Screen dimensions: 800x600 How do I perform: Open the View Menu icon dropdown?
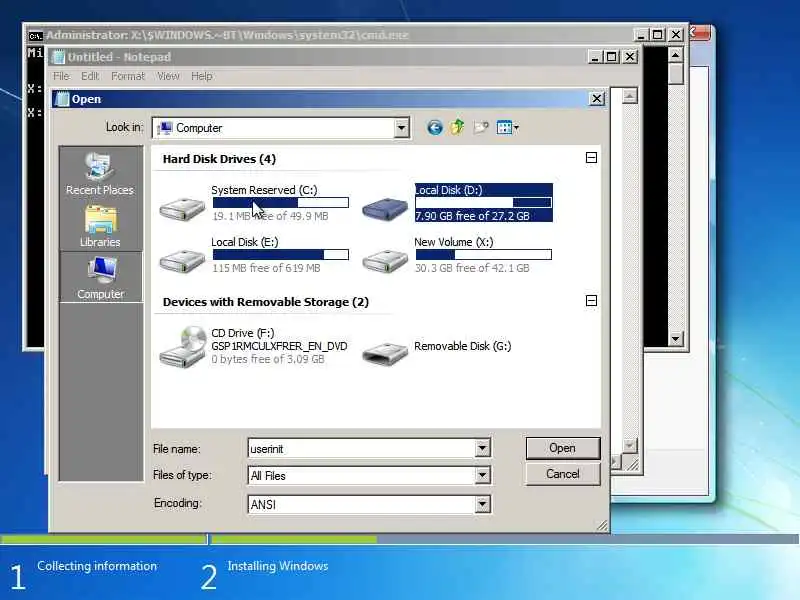click(x=508, y=128)
